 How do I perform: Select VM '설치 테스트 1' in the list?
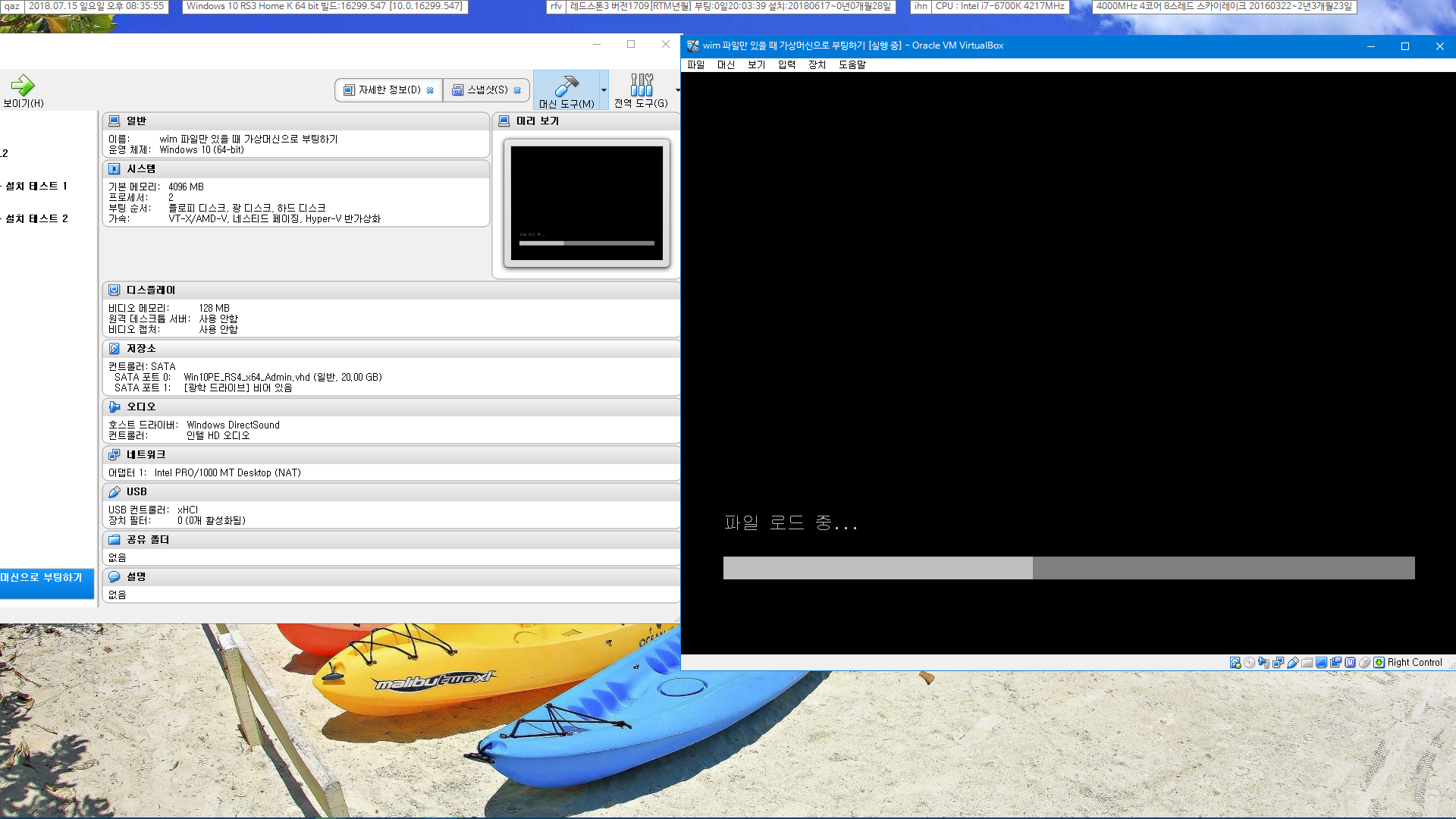pyautogui.click(x=36, y=186)
